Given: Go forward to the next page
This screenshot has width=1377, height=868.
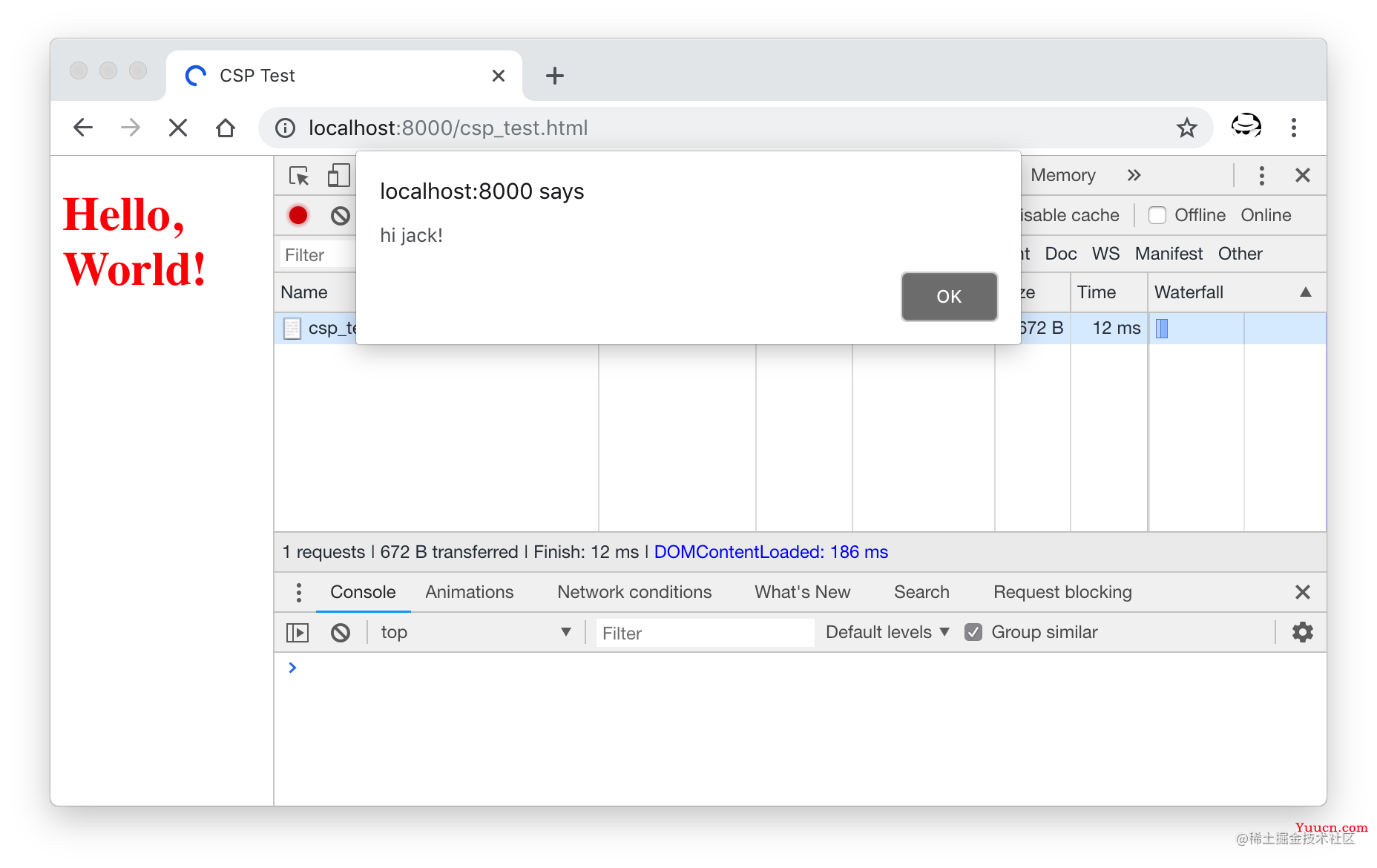Looking at the screenshot, I should click(131, 128).
